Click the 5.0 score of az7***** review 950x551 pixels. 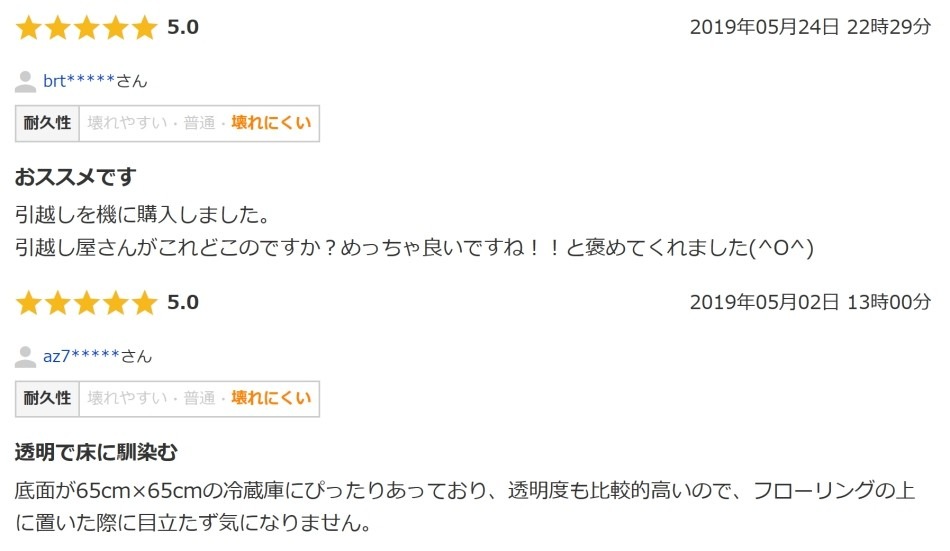183,302
